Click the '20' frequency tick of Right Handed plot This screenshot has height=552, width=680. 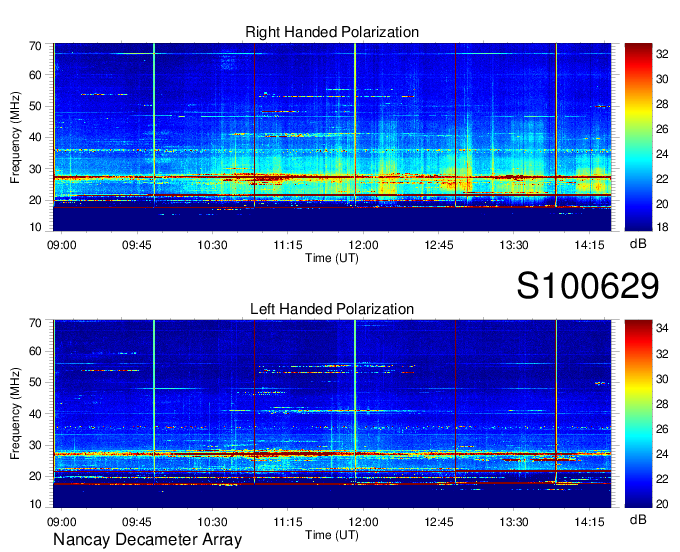[x=36, y=200]
